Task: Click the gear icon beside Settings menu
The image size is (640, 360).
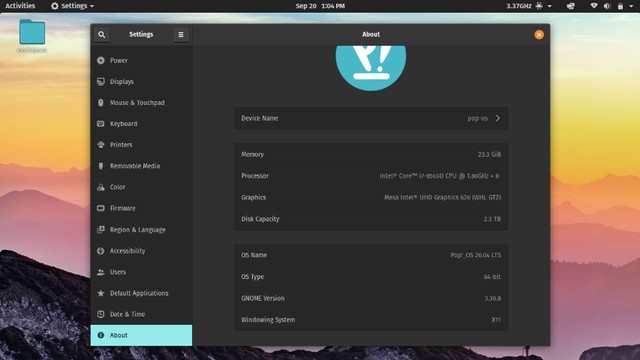Action: (55, 6)
